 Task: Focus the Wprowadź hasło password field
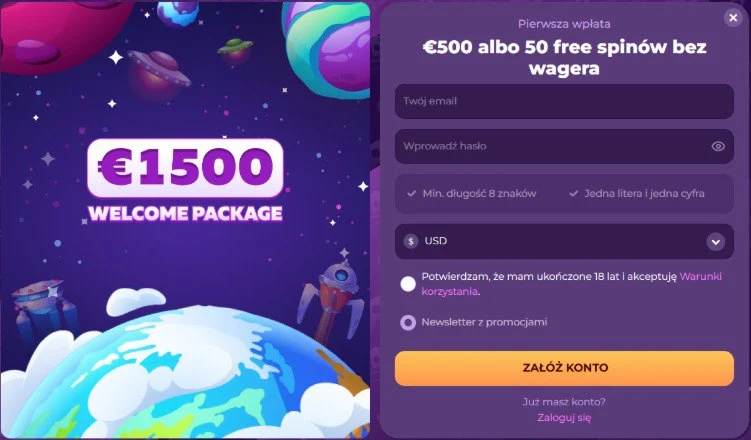pos(564,147)
